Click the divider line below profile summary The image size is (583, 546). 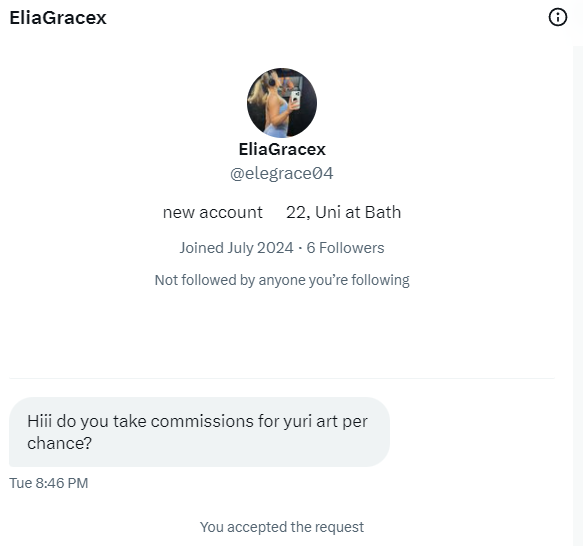tap(282, 379)
